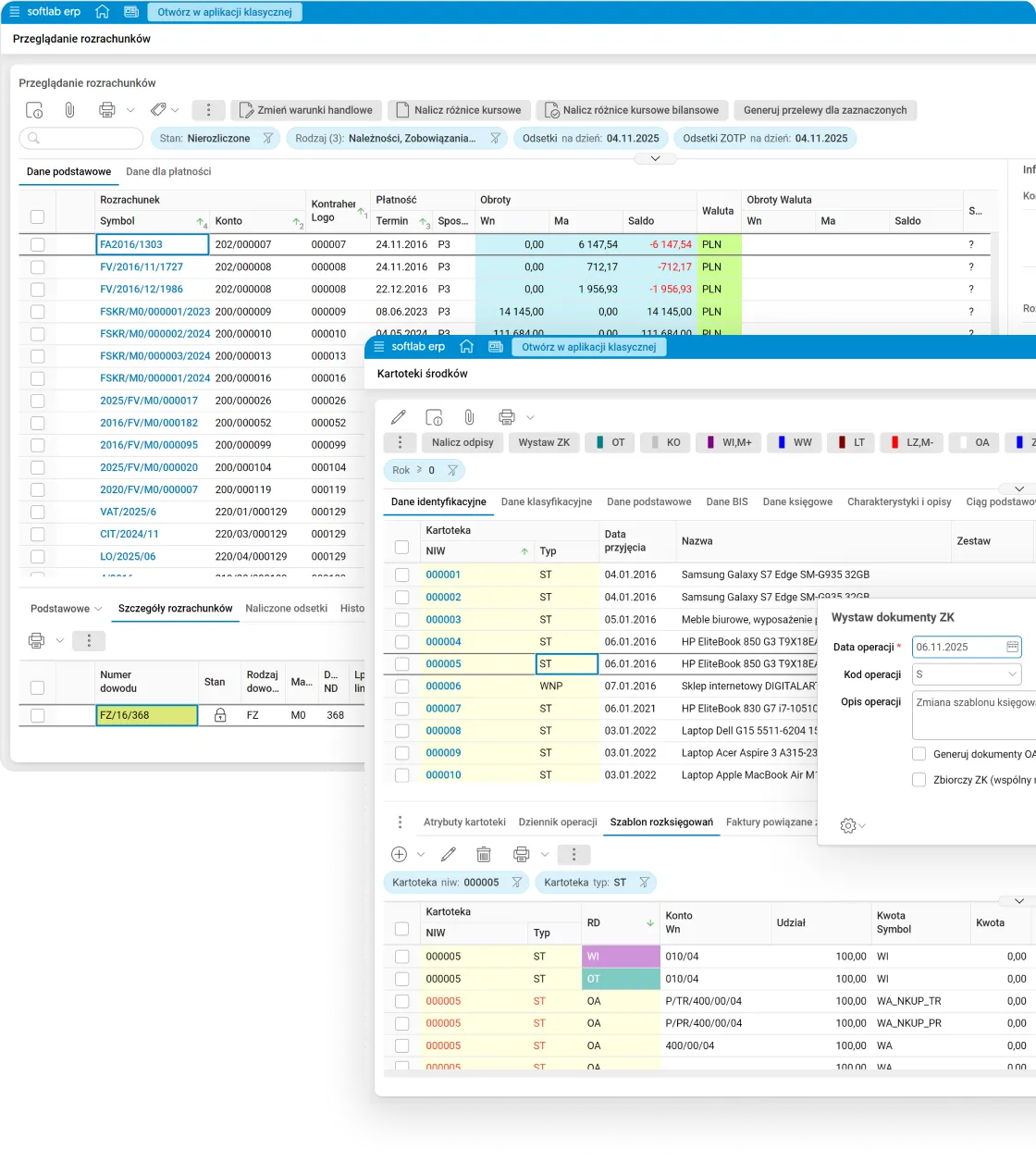Open the Kod operacji dropdown

point(967,674)
